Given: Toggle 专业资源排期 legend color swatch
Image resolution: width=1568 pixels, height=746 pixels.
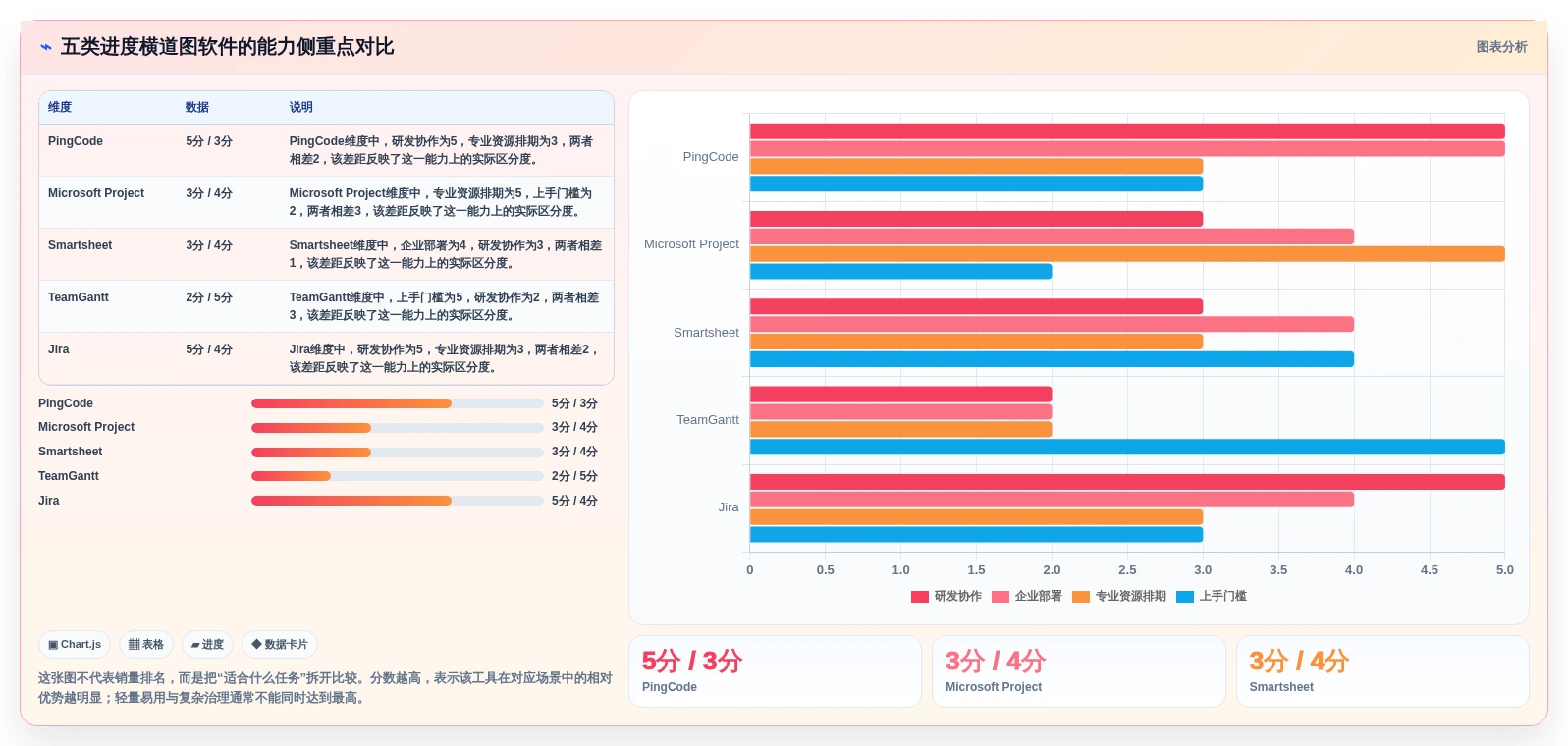Looking at the screenshot, I should point(1081,597).
